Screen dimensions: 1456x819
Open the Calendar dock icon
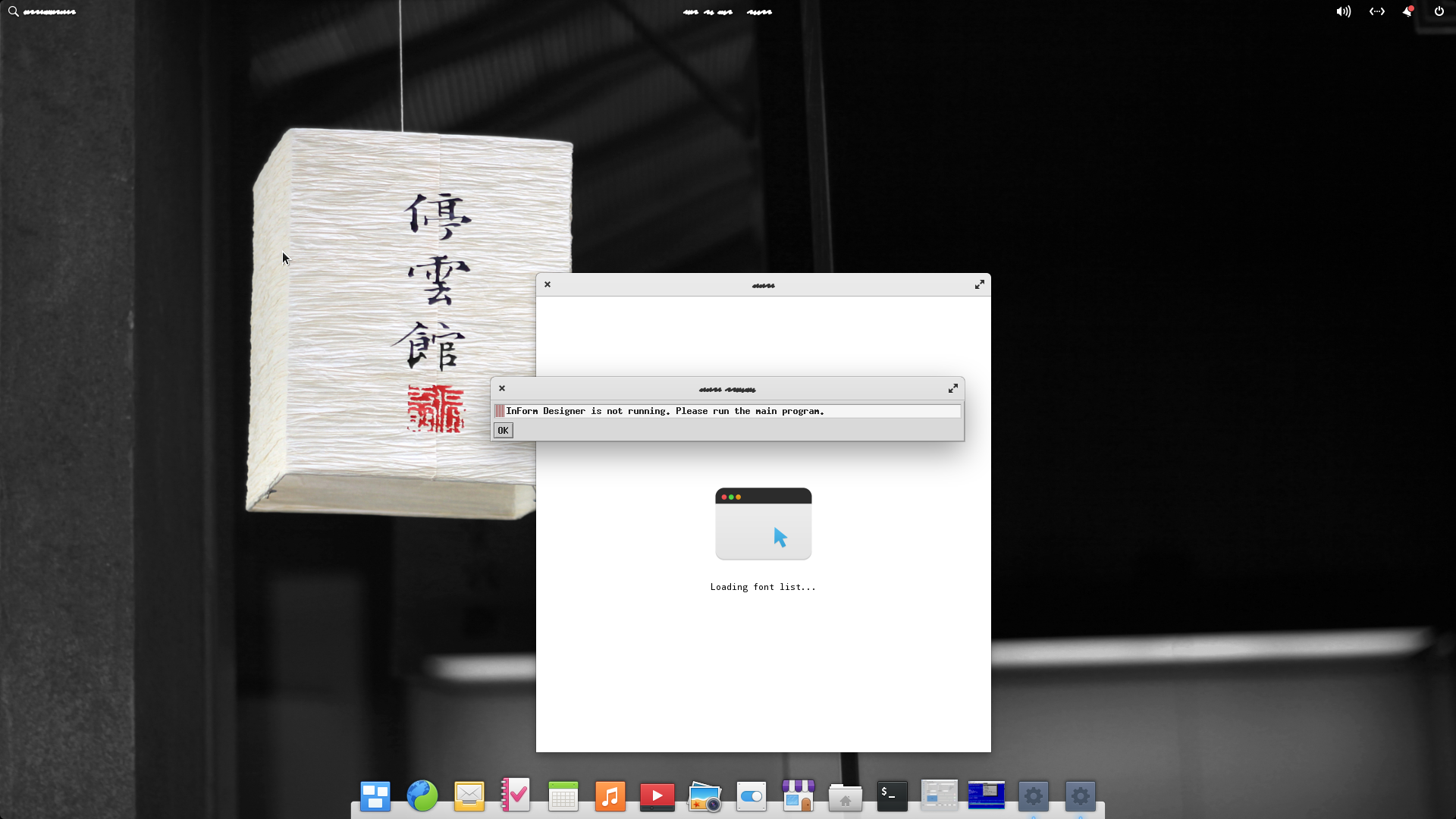tap(563, 796)
